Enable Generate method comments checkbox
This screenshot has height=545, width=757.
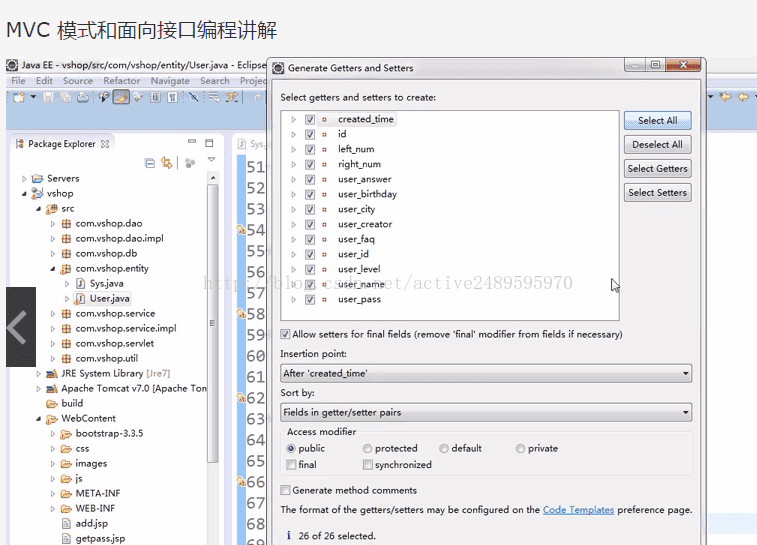[285, 490]
